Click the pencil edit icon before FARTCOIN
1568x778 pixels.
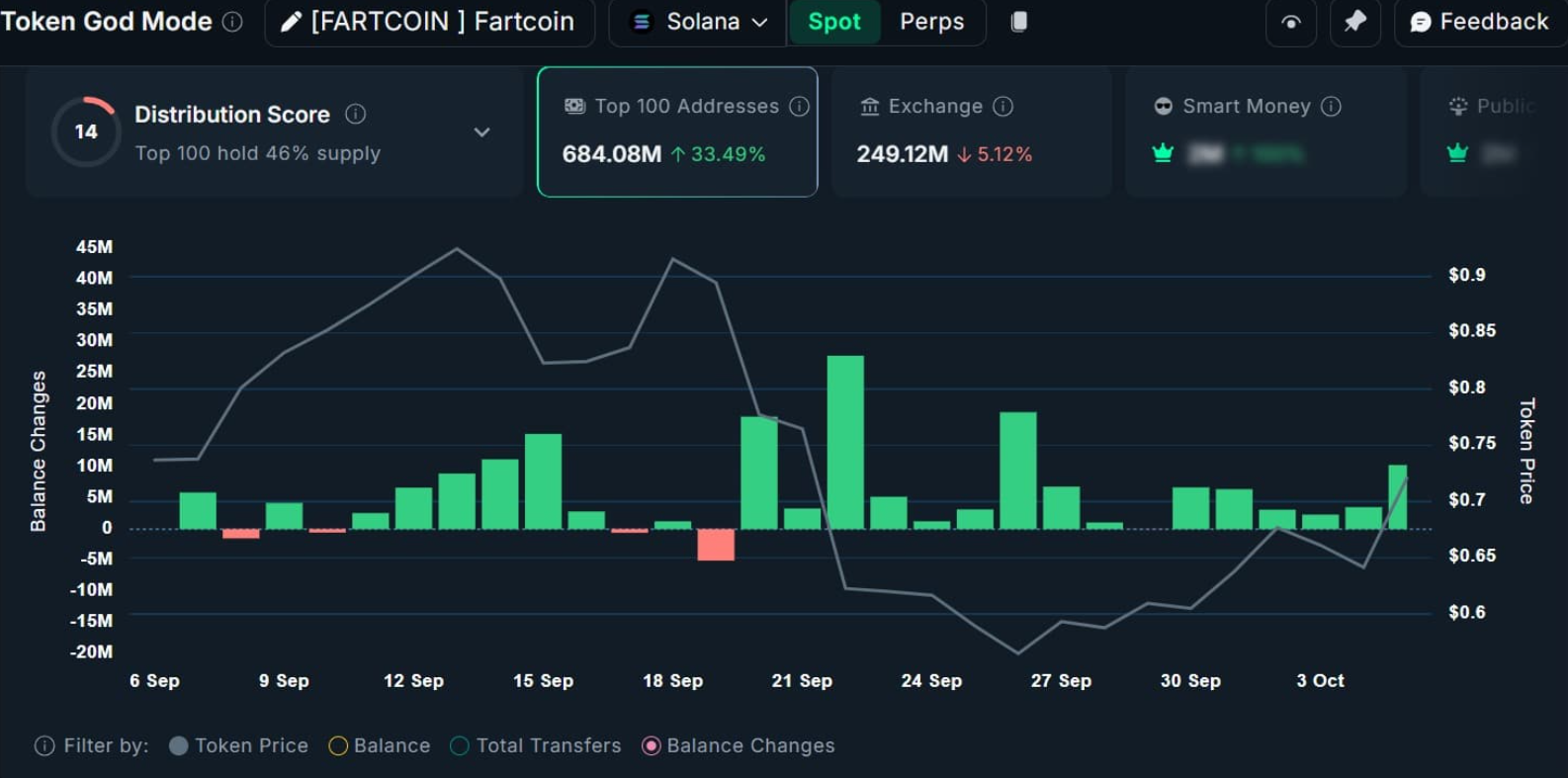click(x=291, y=22)
